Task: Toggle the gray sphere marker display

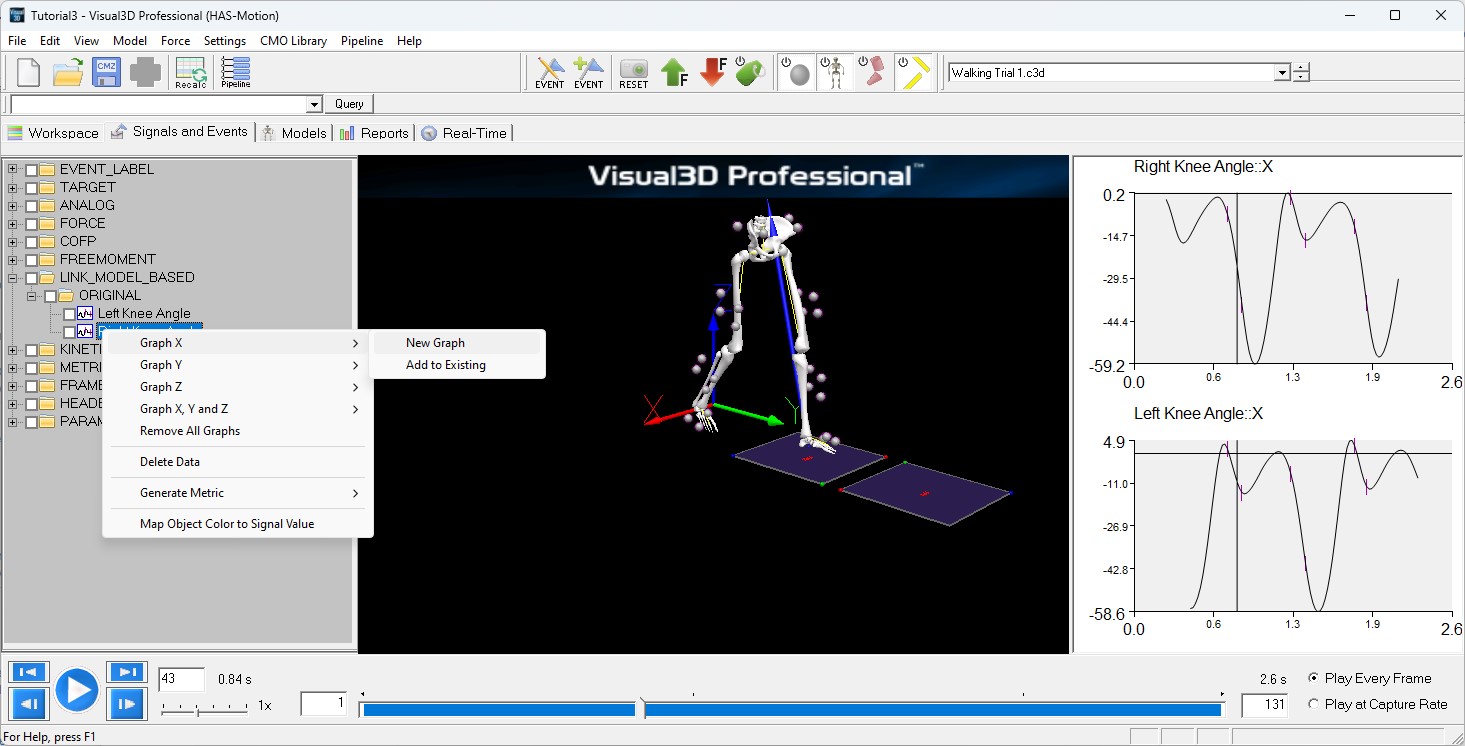Action: click(x=796, y=72)
